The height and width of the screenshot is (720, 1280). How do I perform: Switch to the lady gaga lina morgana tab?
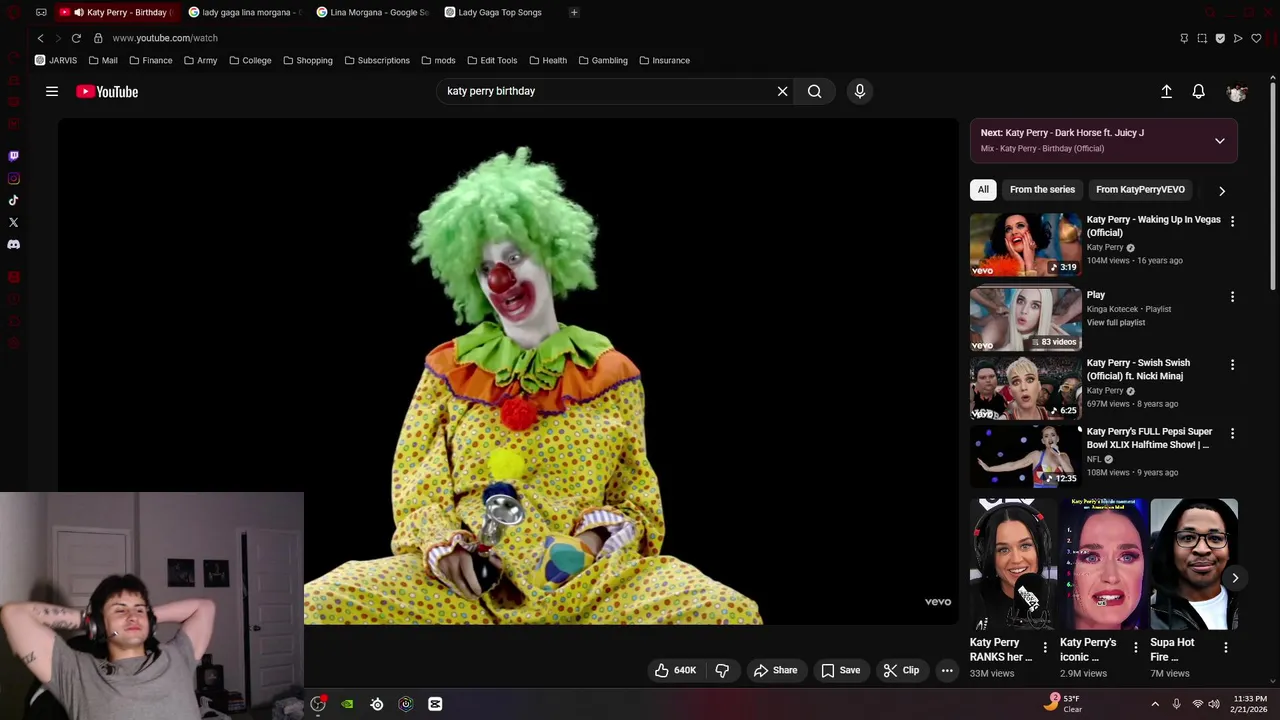coord(245,13)
